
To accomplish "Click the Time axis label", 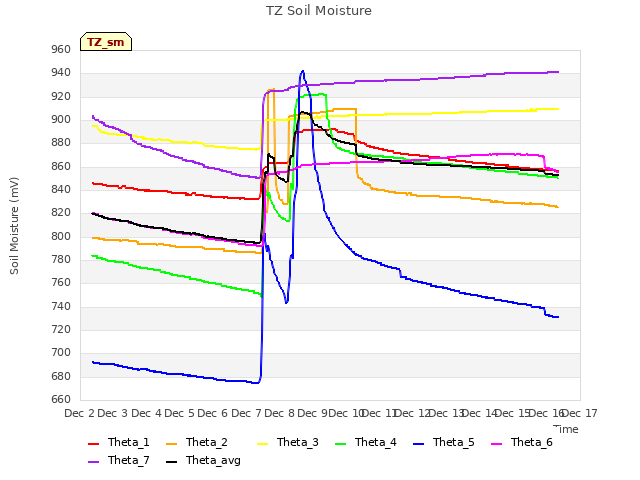I will click(566, 429).
